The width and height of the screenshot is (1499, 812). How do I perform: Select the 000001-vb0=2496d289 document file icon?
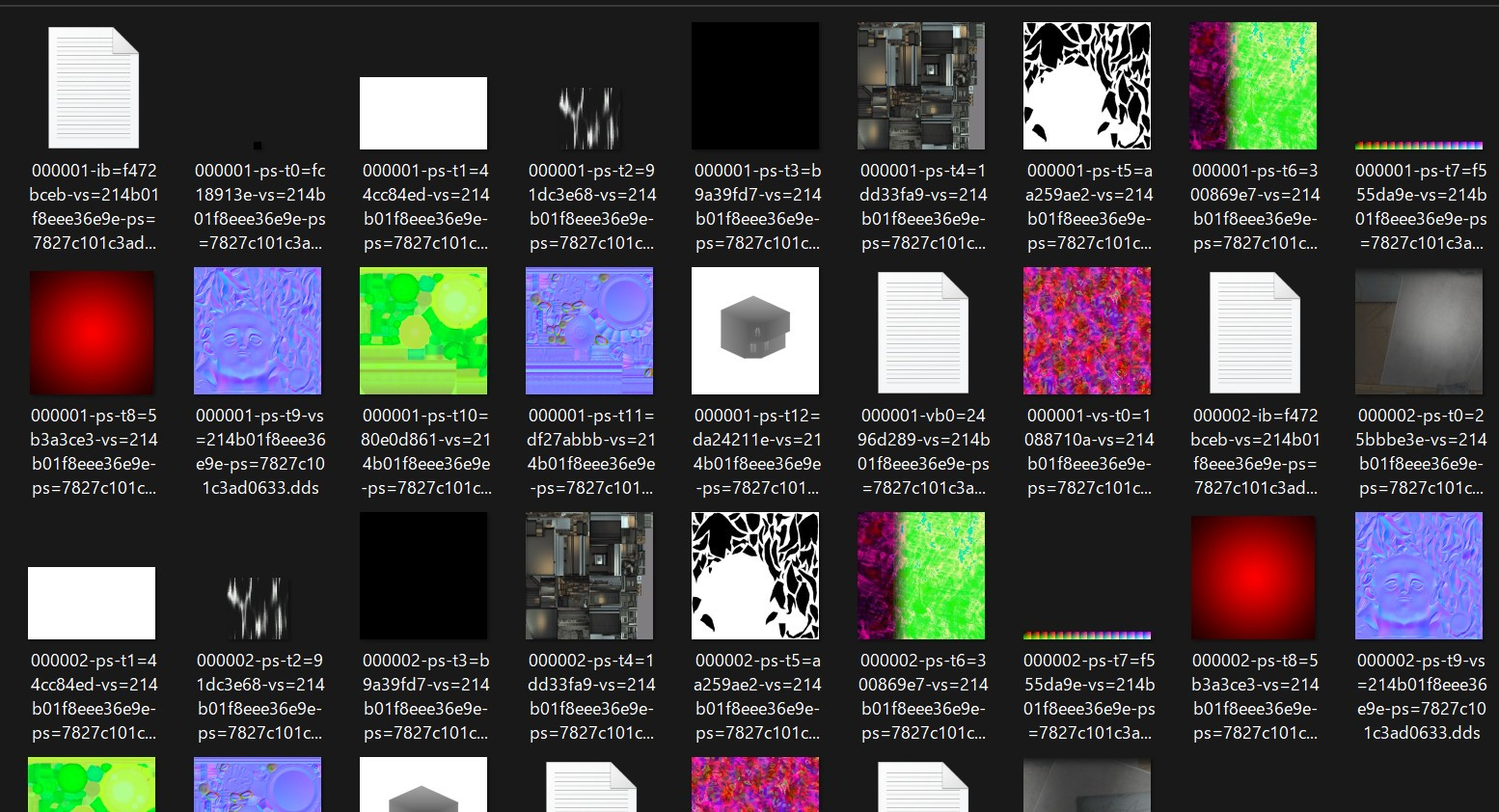pyautogui.click(x=923, y=333)
